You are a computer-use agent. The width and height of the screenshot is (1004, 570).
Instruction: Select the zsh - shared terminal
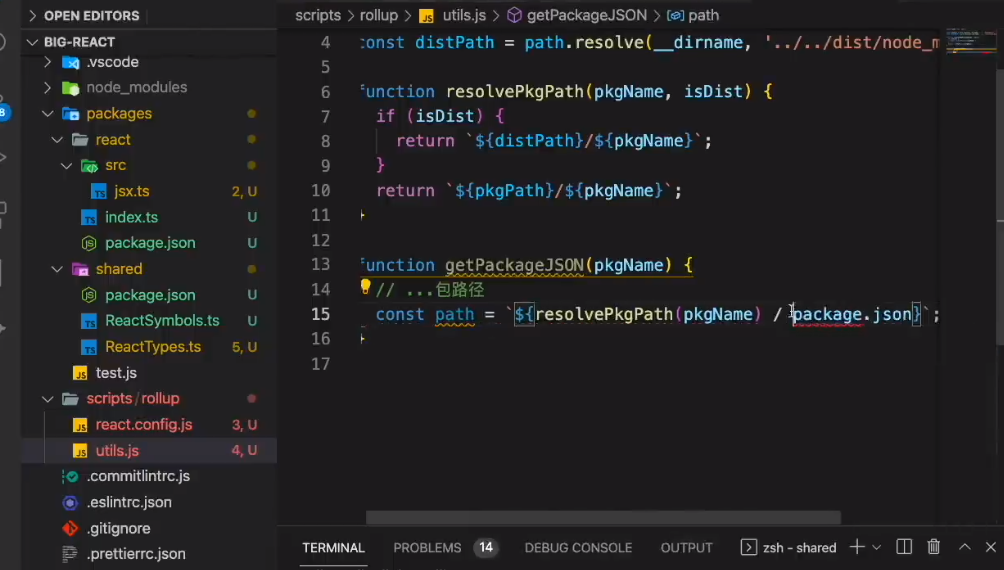click(x=788, y=548)
